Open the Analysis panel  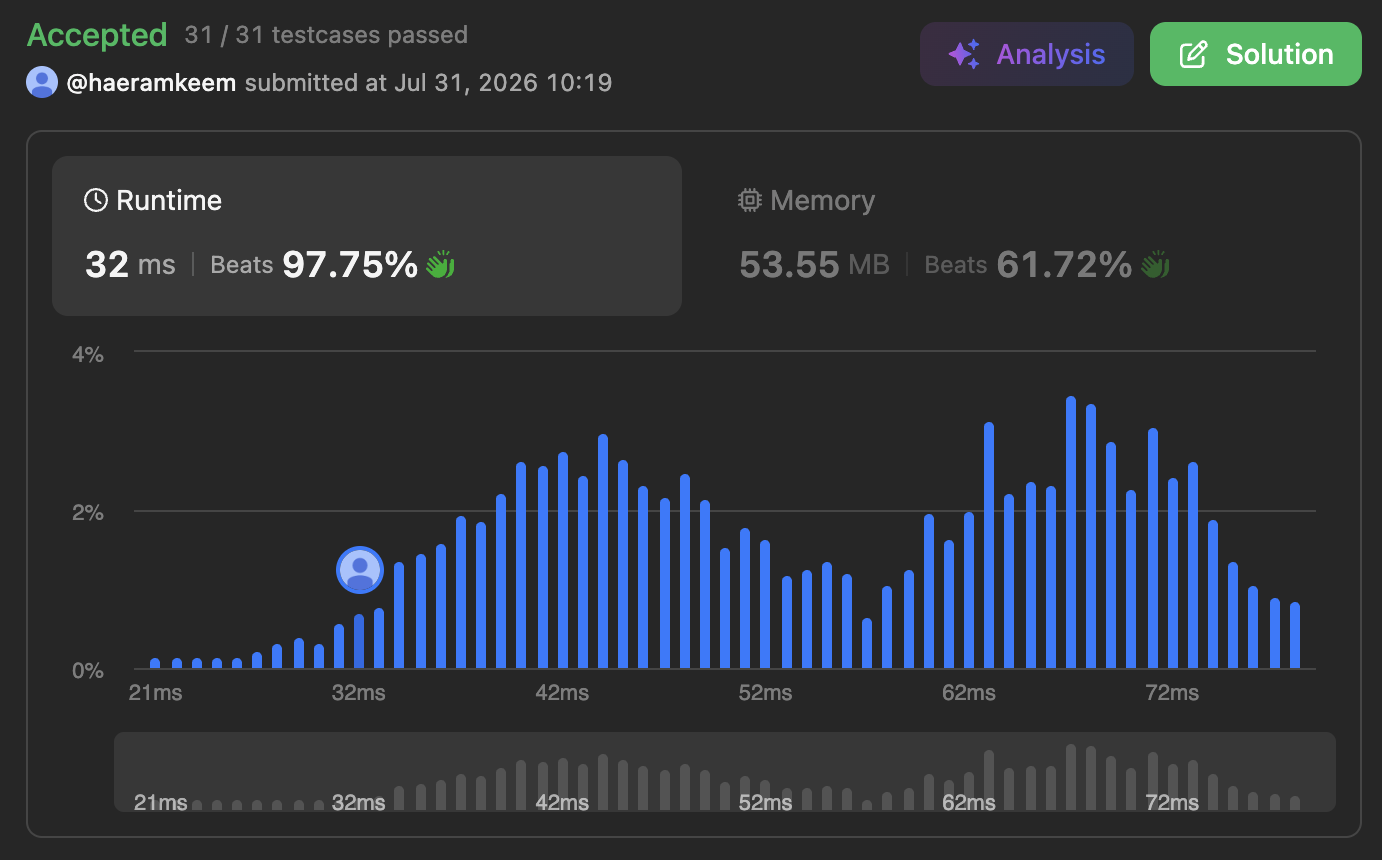[x=1027, y=54]
